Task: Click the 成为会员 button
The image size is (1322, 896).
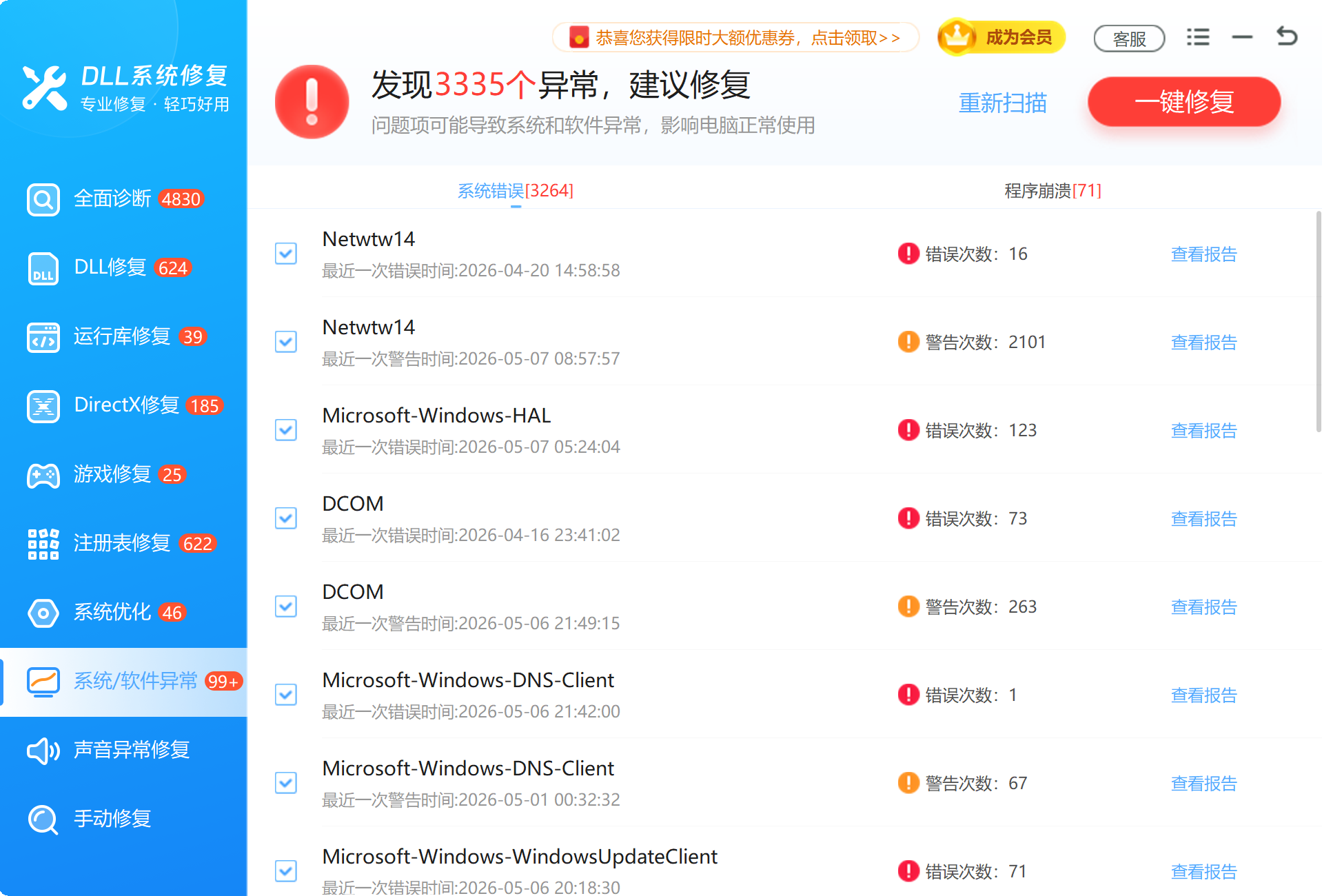Action: pos(1001,37)
